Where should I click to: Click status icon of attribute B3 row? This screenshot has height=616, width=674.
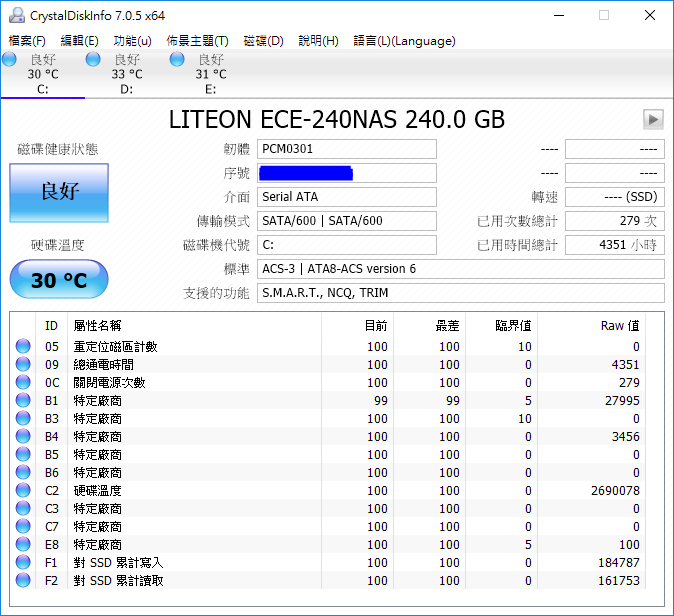pyautogui.click(x=23, y=418)
